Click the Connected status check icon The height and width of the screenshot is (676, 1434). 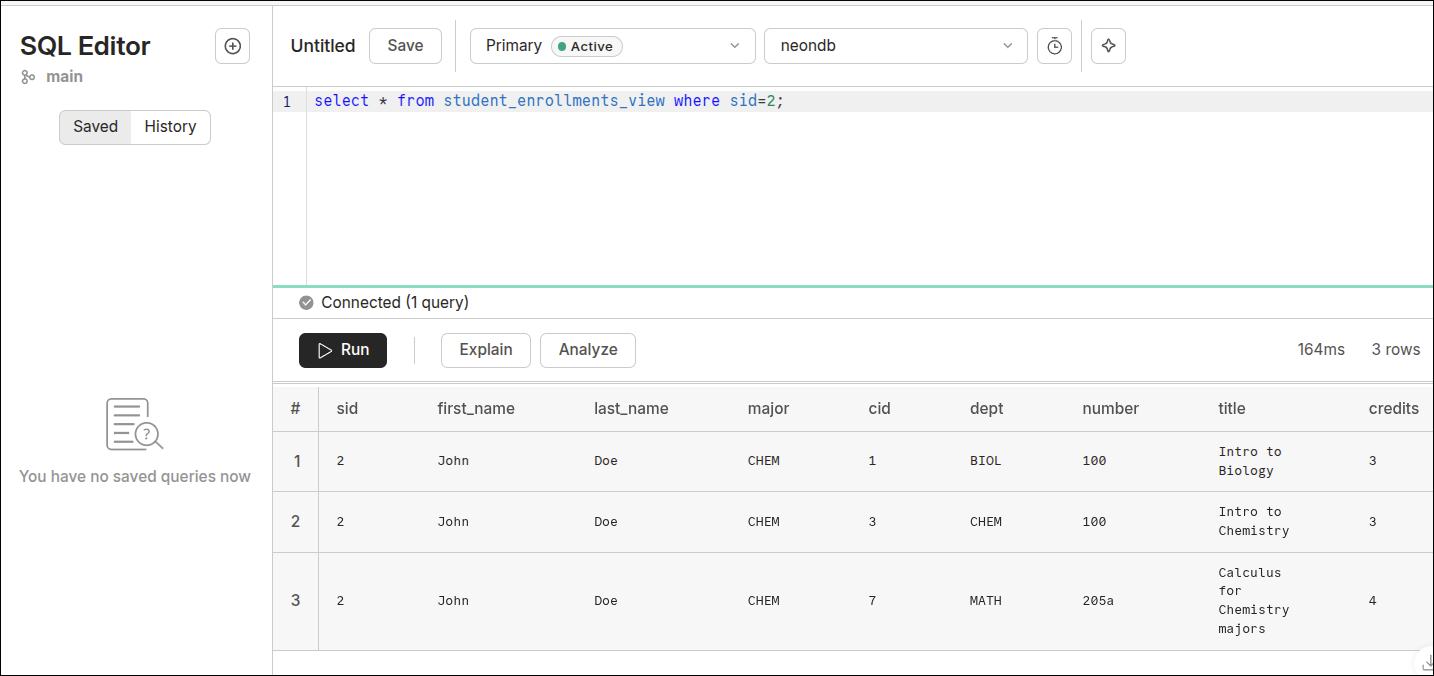tap(306, 303)
